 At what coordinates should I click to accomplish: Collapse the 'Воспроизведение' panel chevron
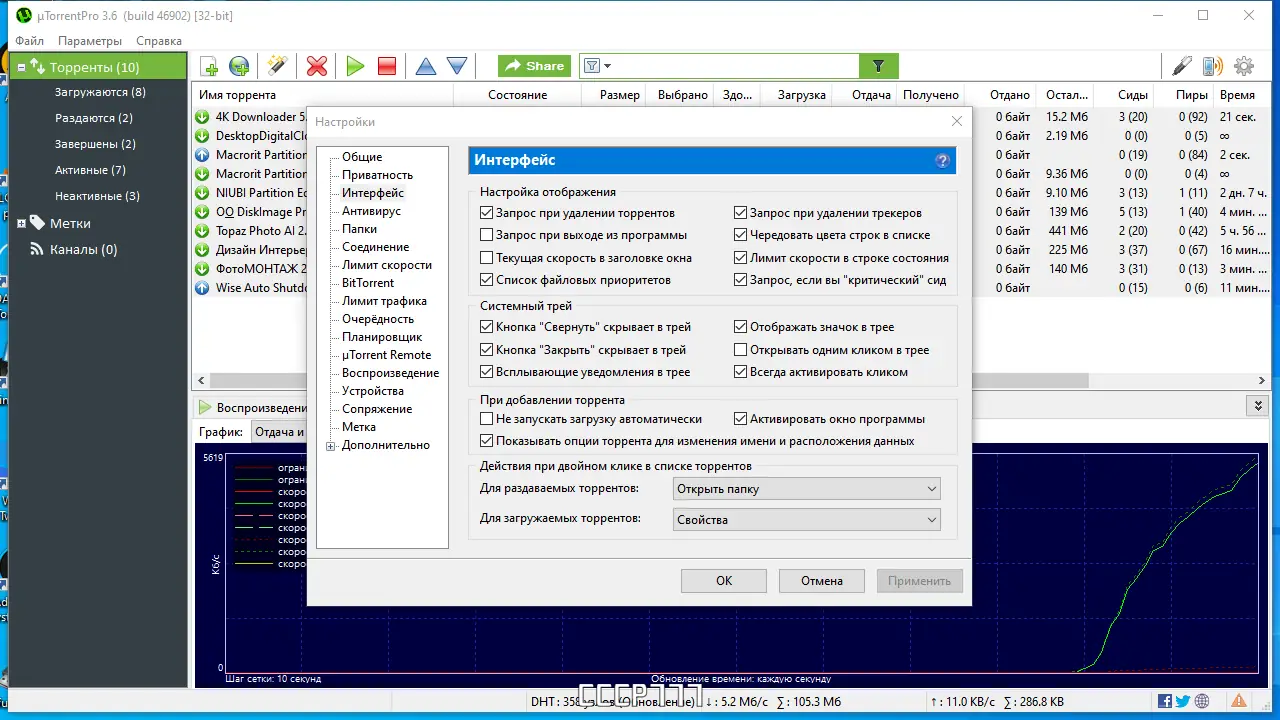pos(1257,405)
